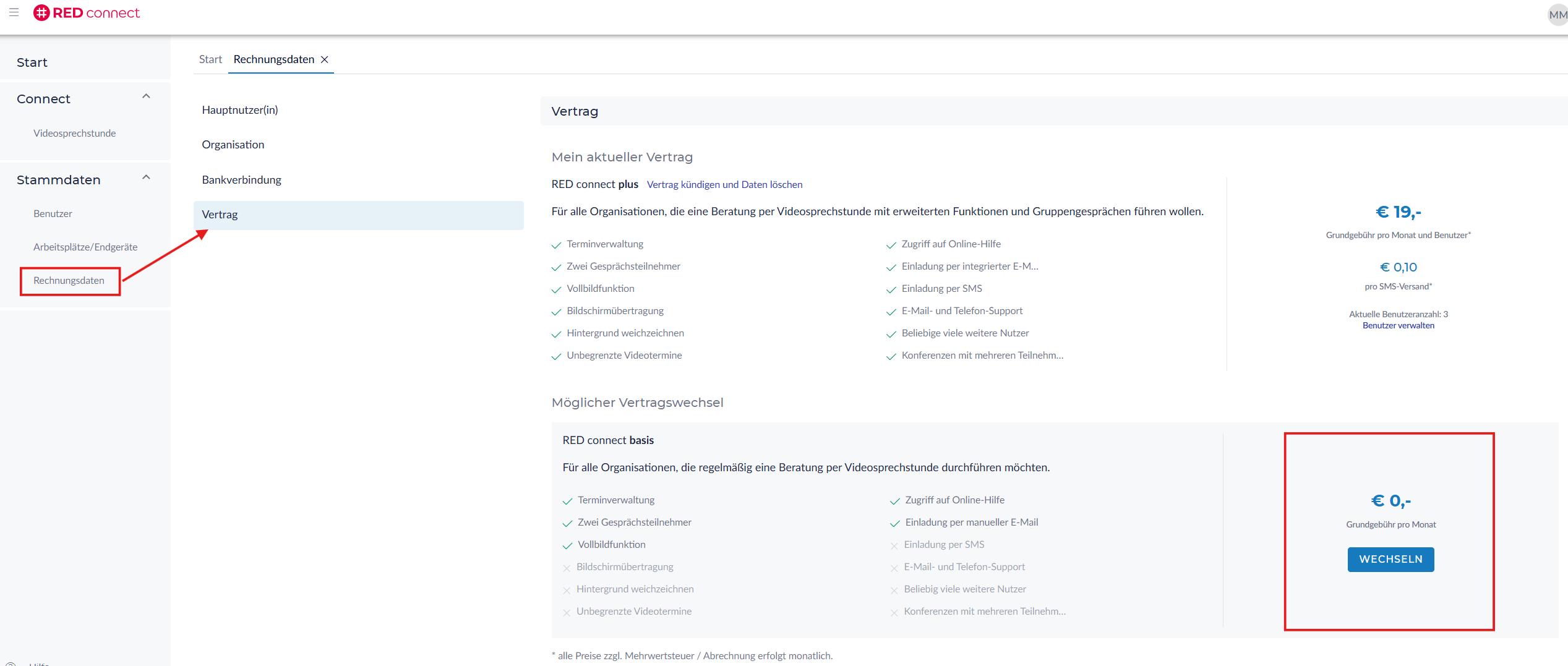Viewport: 1568px width, 666px height.
Task: Go to Benutzer in sidebar
Action: tap(53, 214)
